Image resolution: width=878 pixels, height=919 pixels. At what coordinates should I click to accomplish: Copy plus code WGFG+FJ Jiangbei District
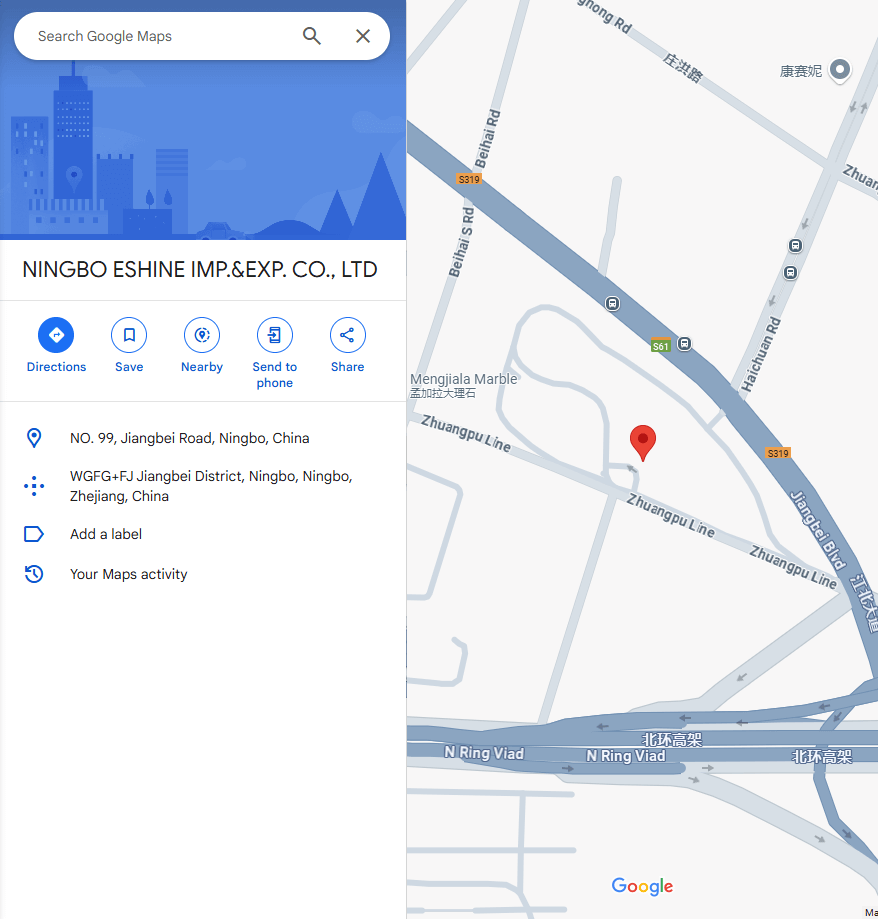coord(211,486)
